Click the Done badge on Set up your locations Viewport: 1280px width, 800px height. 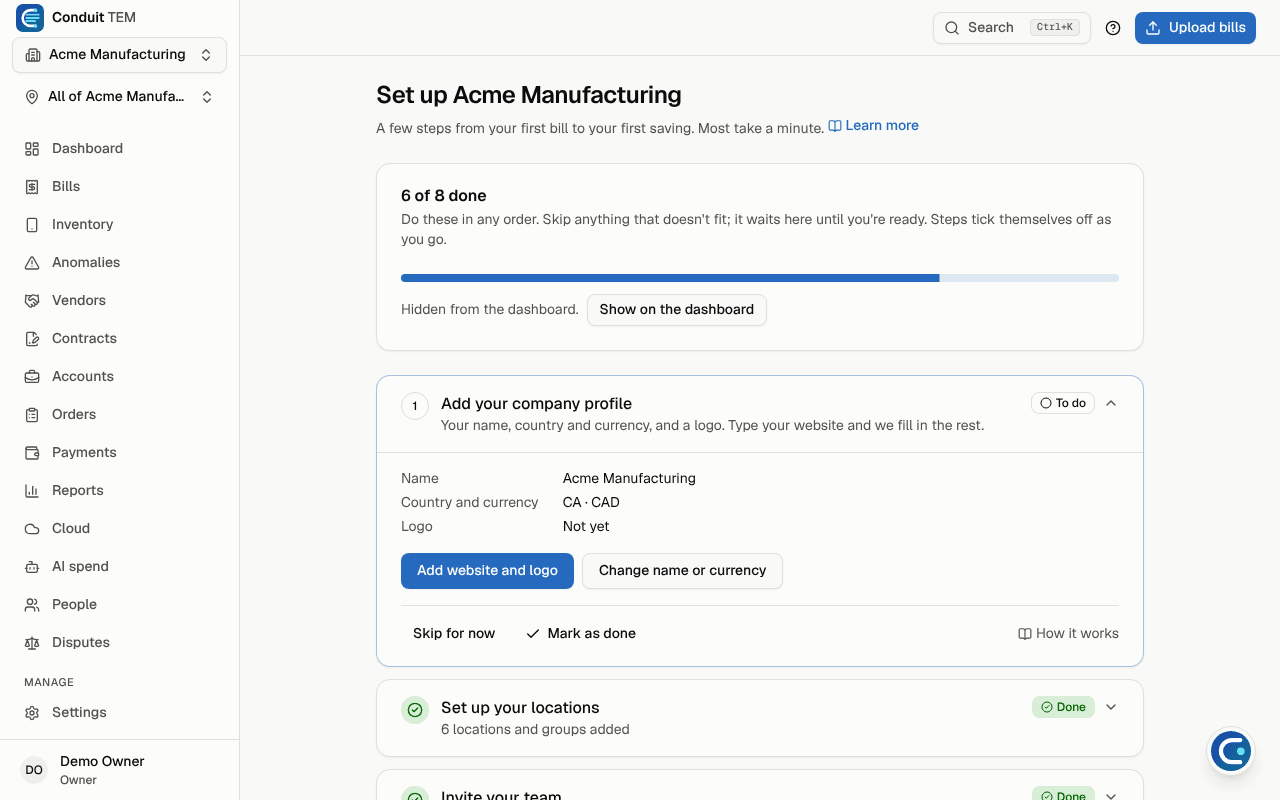[1063, 707]
